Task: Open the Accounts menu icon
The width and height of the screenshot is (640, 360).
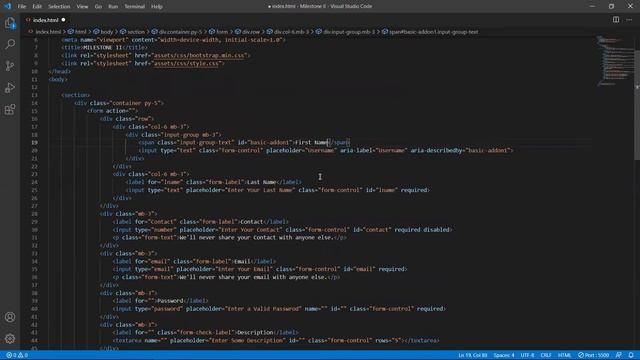Action: point(10,317)
